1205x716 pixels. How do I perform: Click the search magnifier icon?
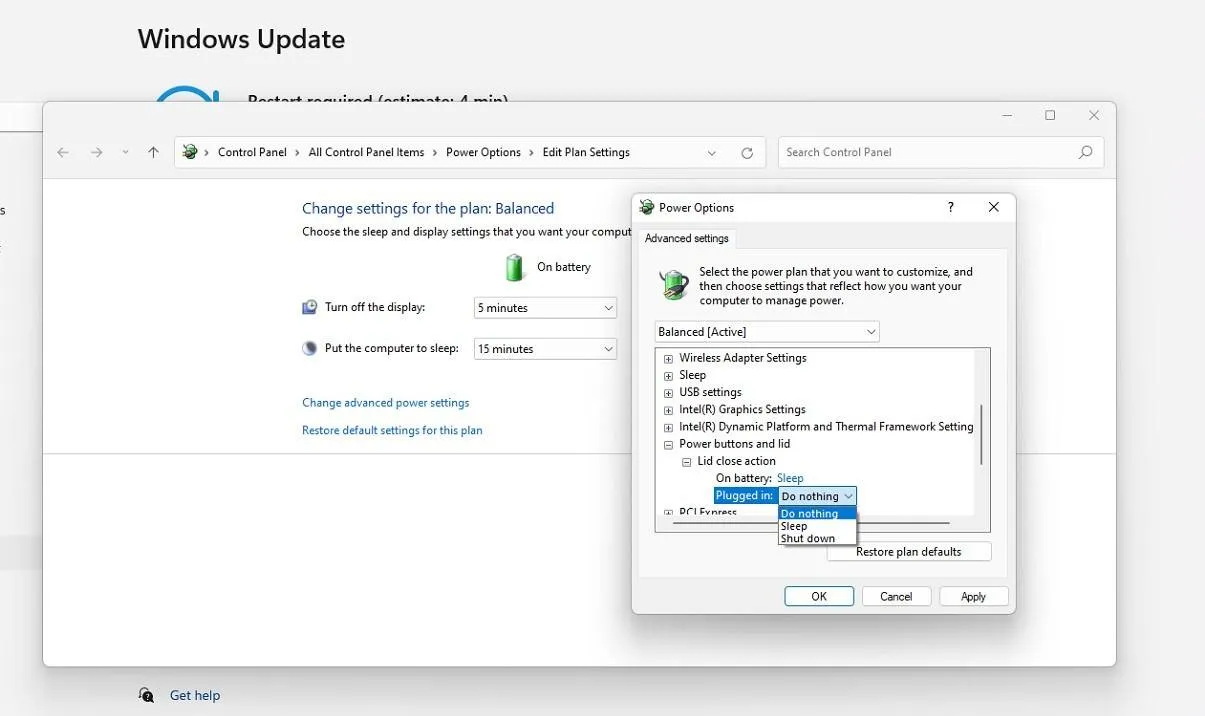[x=1086, y=152]
